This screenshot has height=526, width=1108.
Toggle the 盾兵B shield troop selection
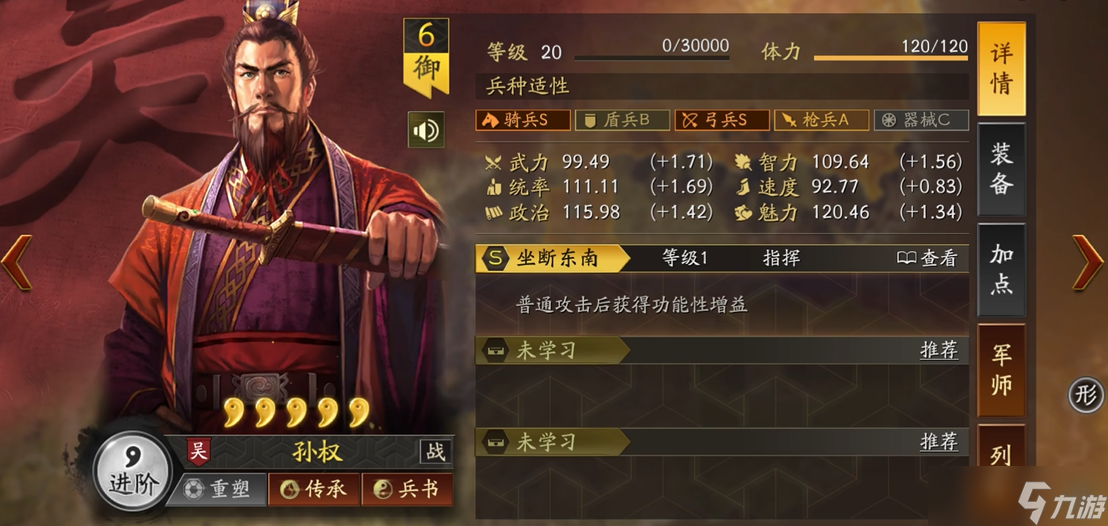click(x=622, y=120)
